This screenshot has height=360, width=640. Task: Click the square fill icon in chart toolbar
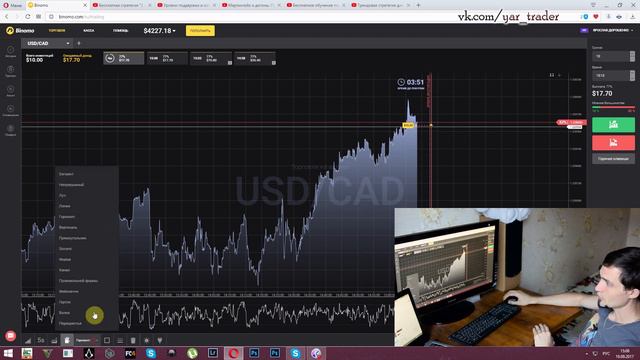point(107,340)
